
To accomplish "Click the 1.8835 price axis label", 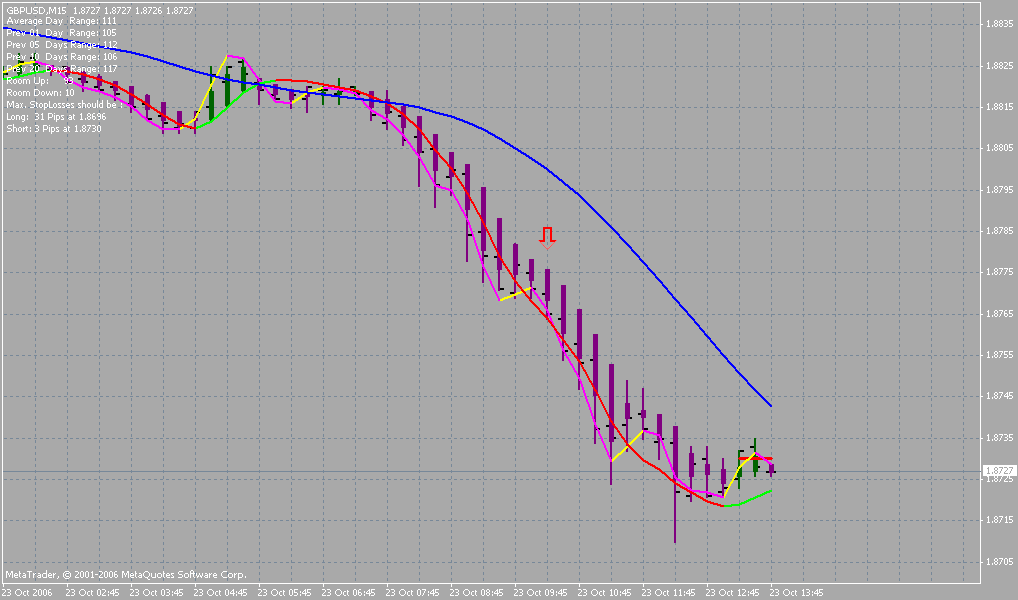I will [x=999, y=24].
